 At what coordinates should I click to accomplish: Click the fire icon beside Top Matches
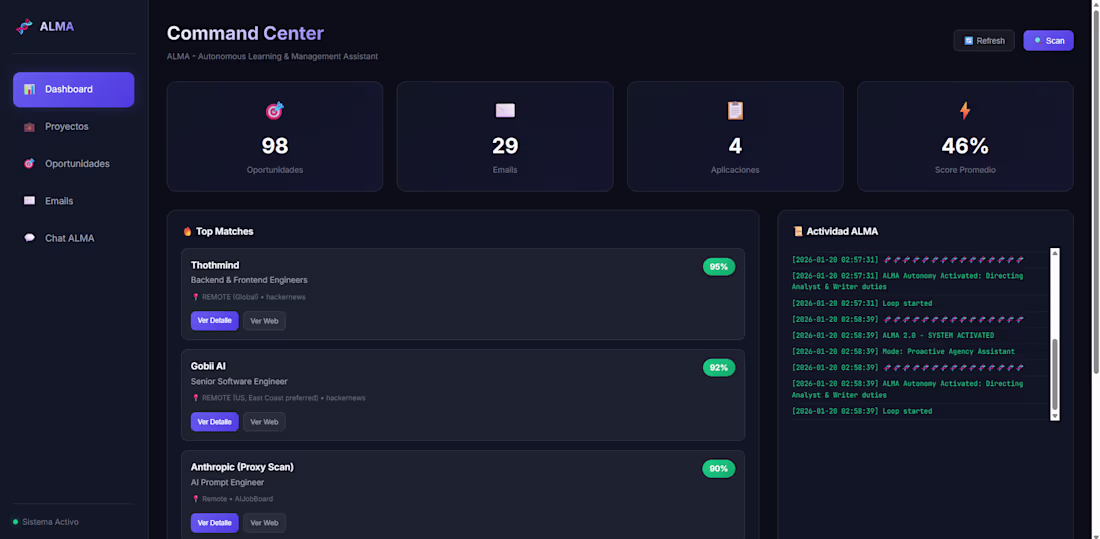click(187, 231)
